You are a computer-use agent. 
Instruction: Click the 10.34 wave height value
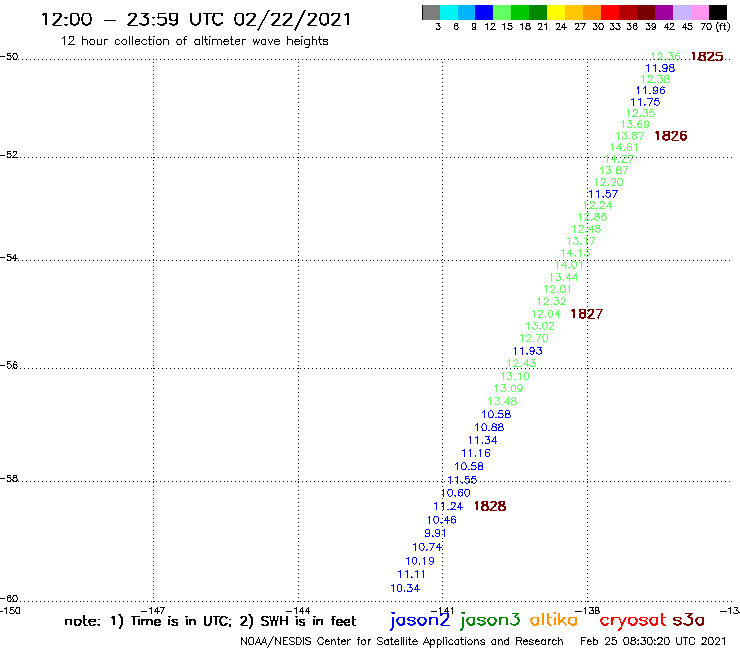tap(405, 588)
